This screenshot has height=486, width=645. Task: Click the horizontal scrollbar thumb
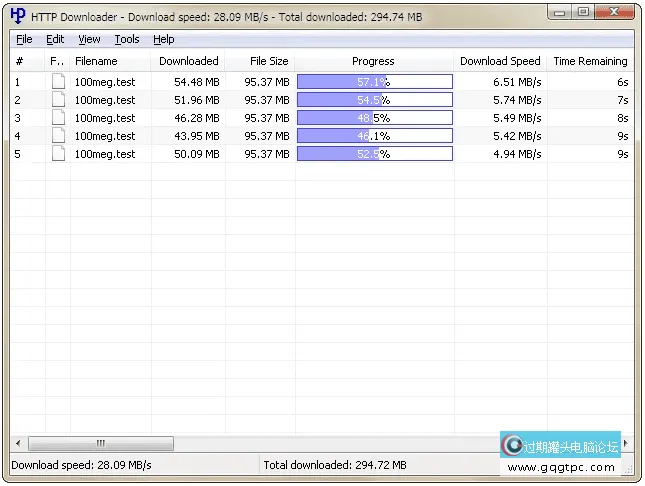[101, 443]
